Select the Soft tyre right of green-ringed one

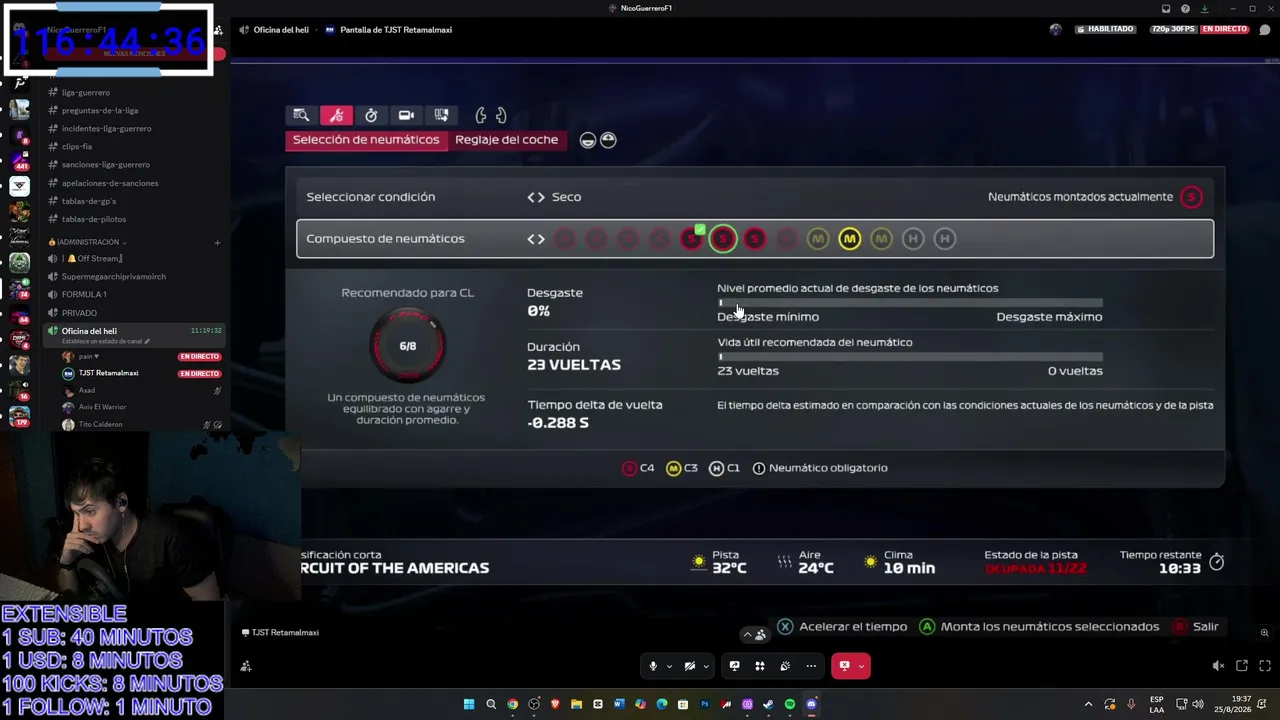[x=755, y=239]
